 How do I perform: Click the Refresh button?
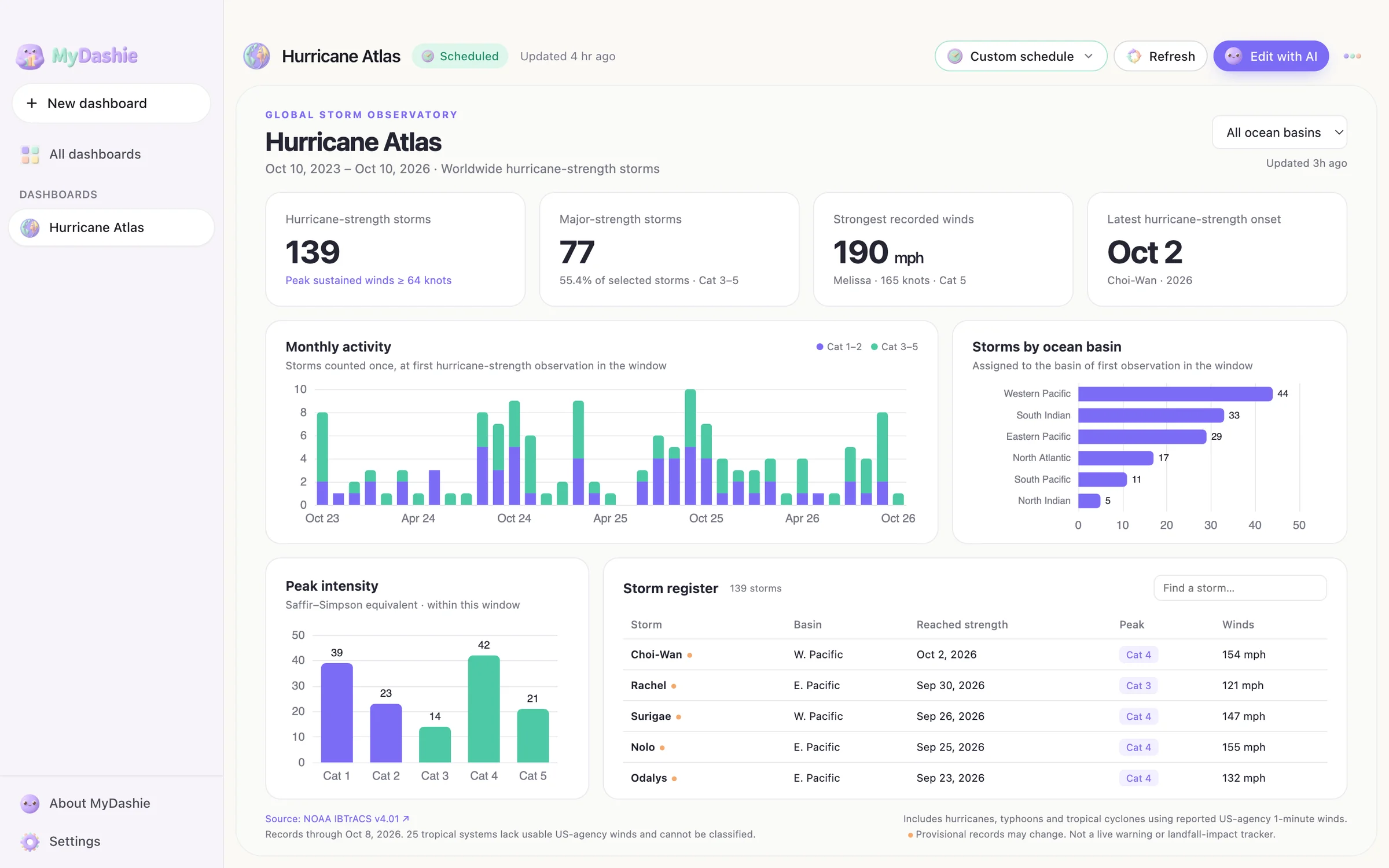(x=1160, y=56)
